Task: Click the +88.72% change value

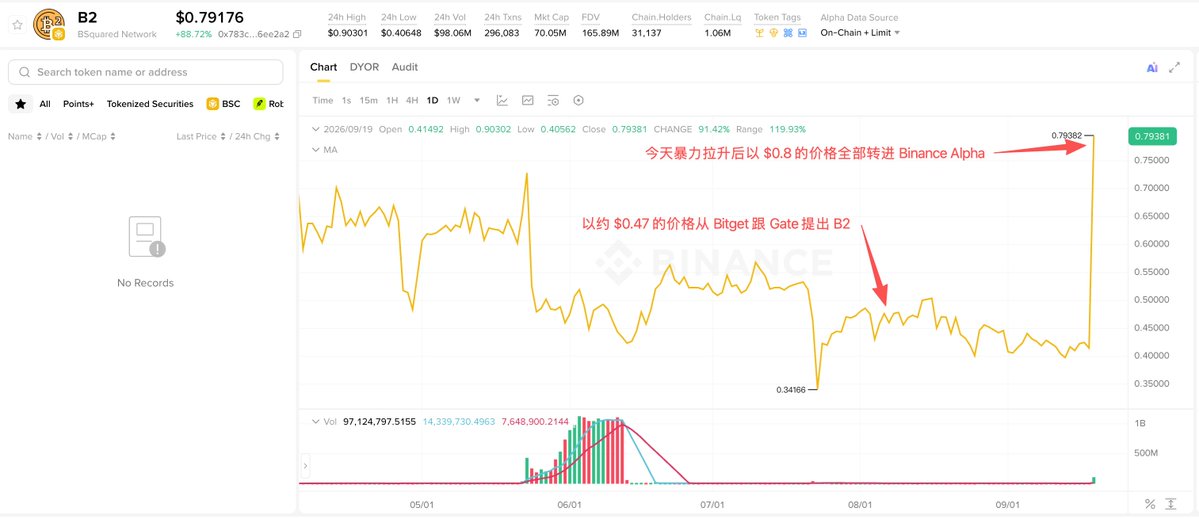Action: pyautogui.click(x=193, y=34)
